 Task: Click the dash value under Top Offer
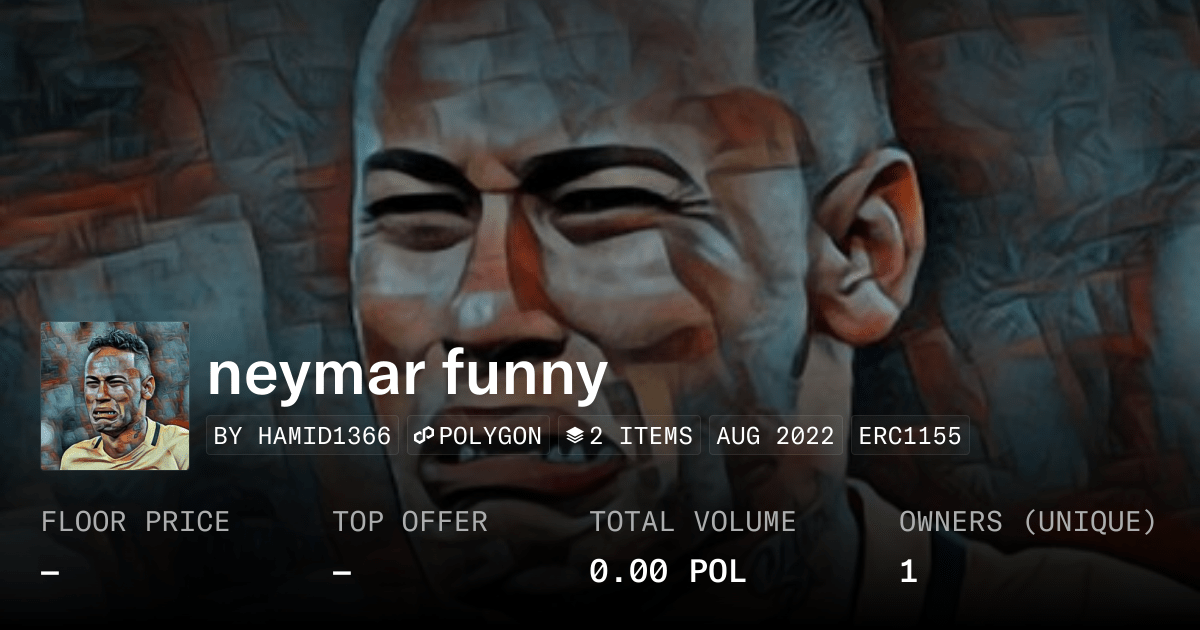click(342, 572)
